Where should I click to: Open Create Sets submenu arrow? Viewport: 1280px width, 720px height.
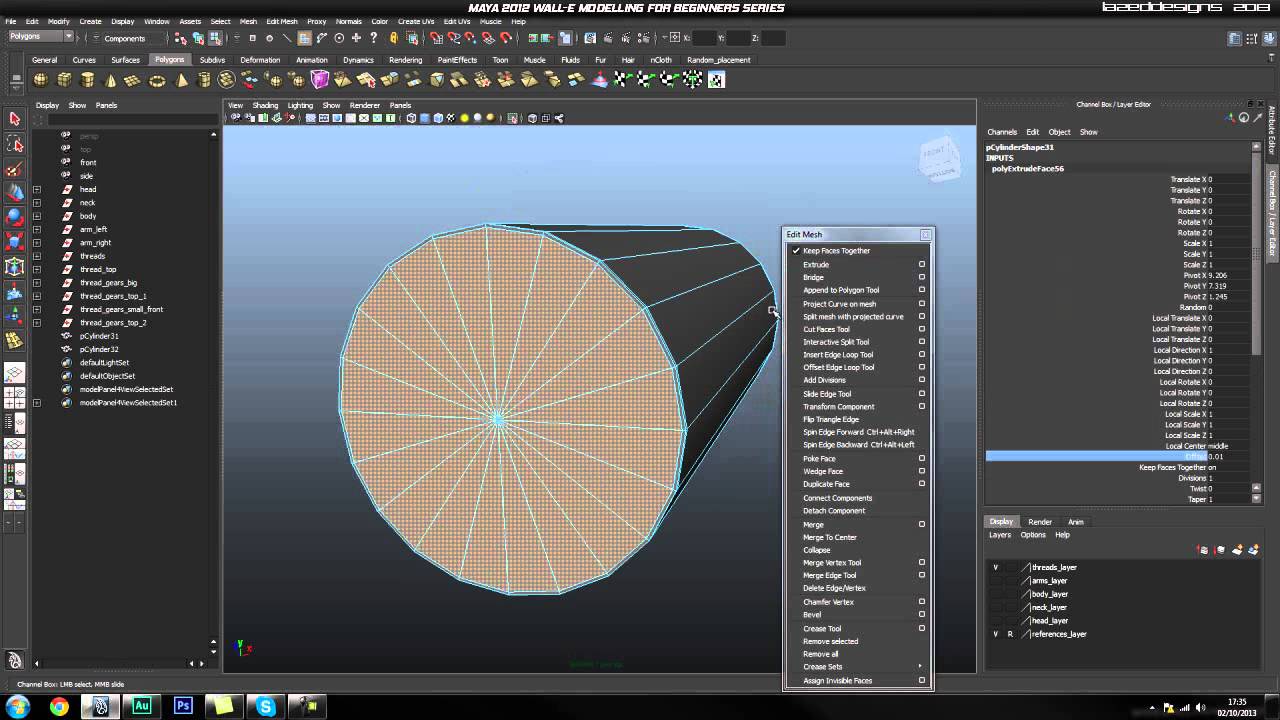[x=920, y=667]
